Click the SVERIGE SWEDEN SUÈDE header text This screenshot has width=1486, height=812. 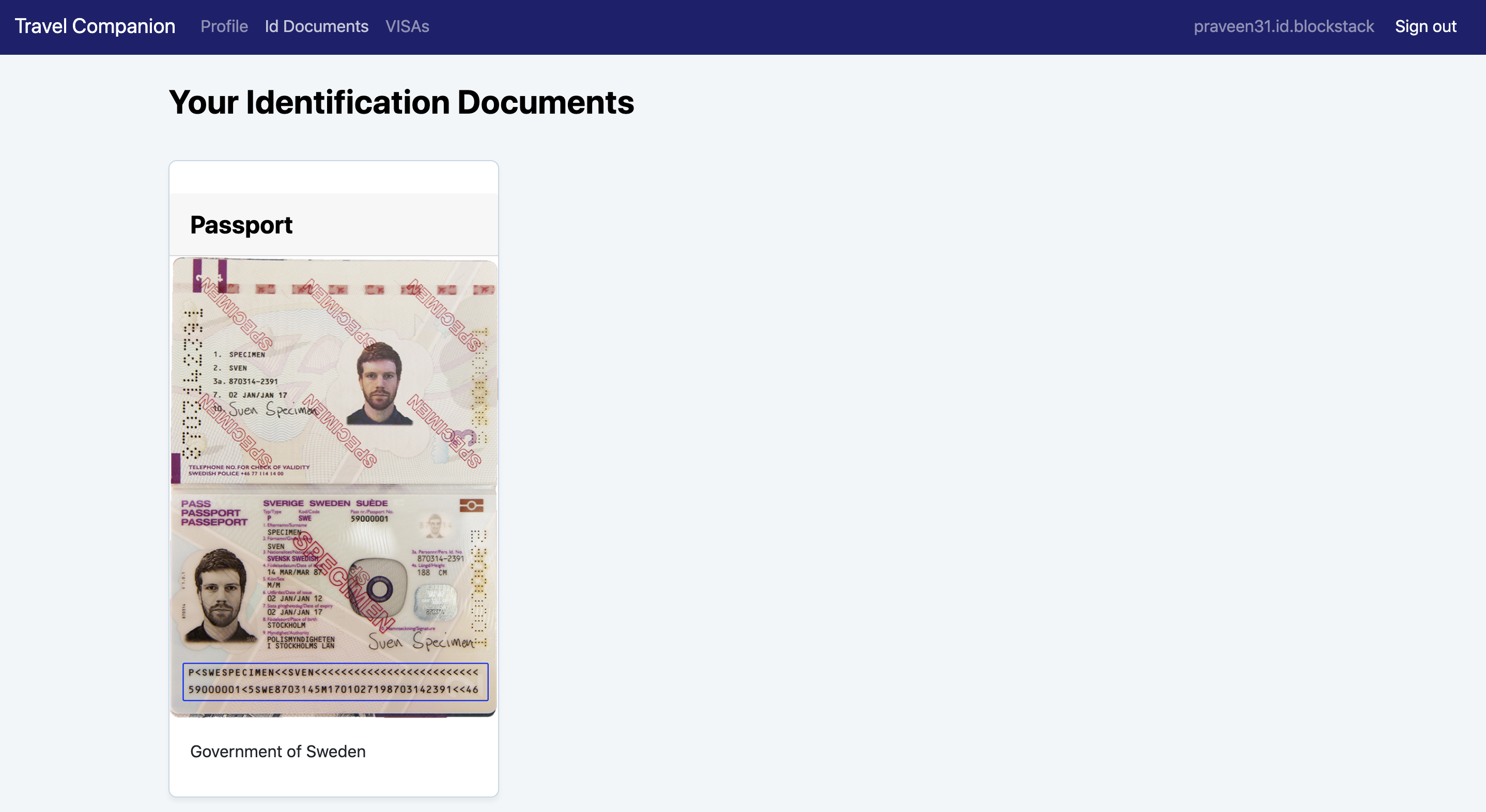[x=325, y=503]
